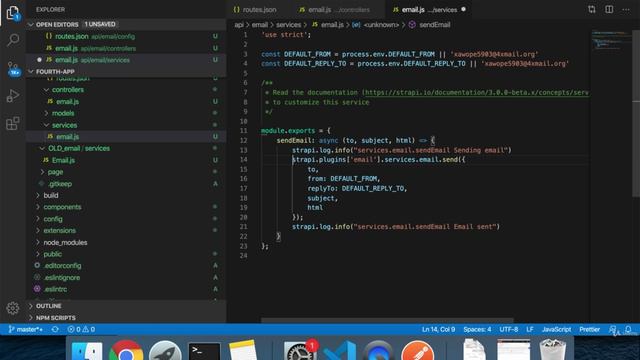640x360 pixels.
Task: Click master branch in status bar
Action: pyautogui.click(x=26, y=329)
